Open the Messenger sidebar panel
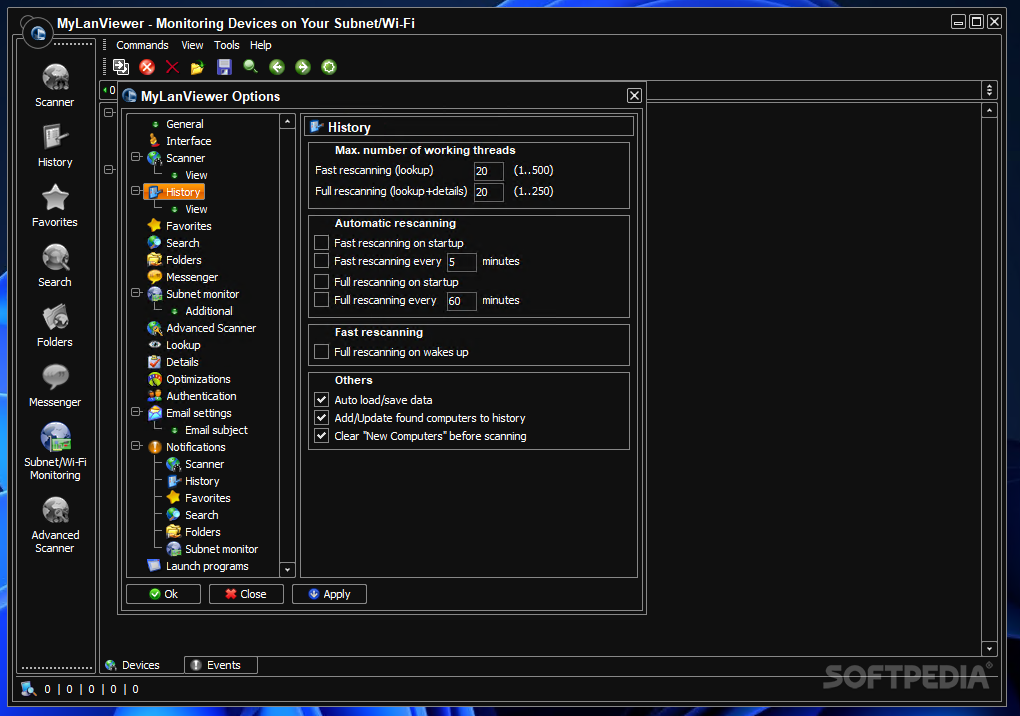The width and height of the screenshot is (1020, 716). (x=55, y=386)
